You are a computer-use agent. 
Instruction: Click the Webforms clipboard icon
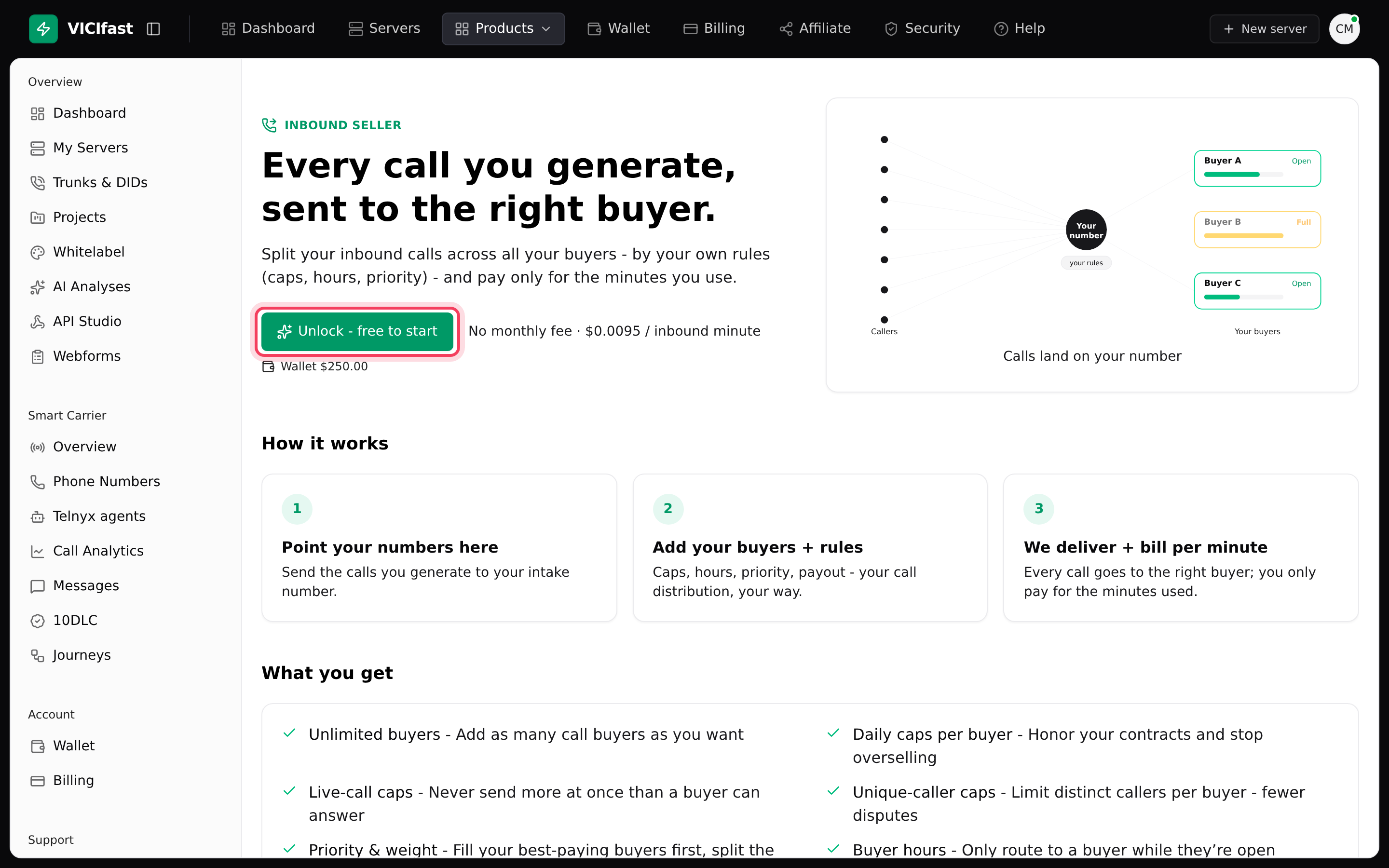pyautogui.click(x=37, y=357)
